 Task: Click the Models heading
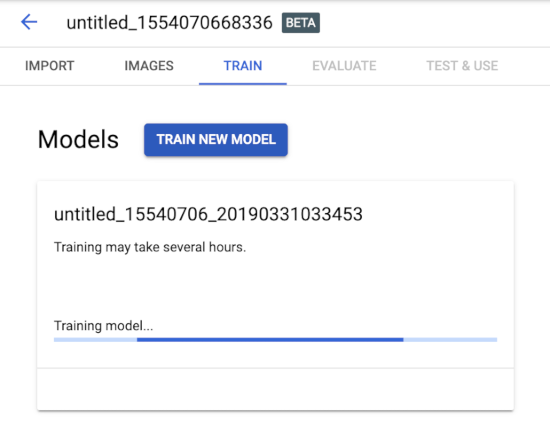78,139
